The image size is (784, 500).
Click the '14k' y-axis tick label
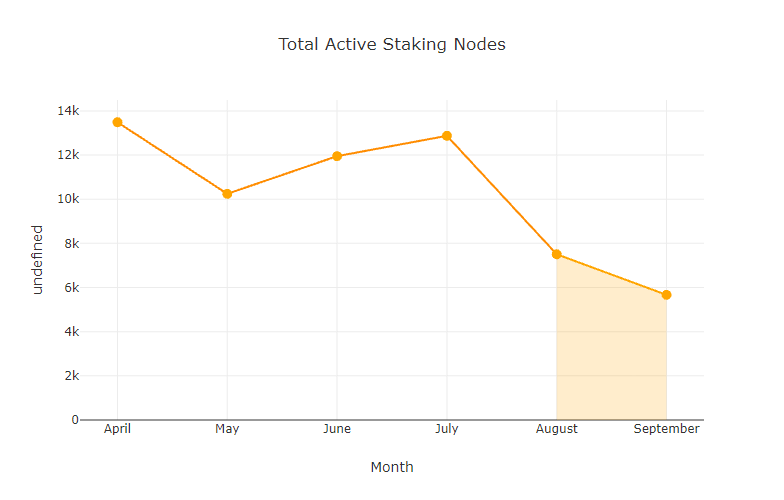pos(68,111)
